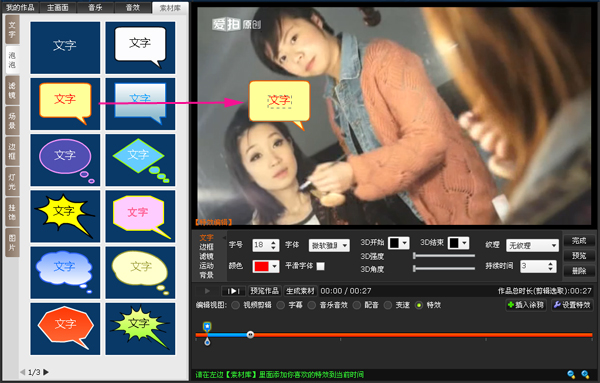Click the 预览 effect button
Image resolution: width=600 pixels, height=383 pixels.
click(x=579, y=256)
